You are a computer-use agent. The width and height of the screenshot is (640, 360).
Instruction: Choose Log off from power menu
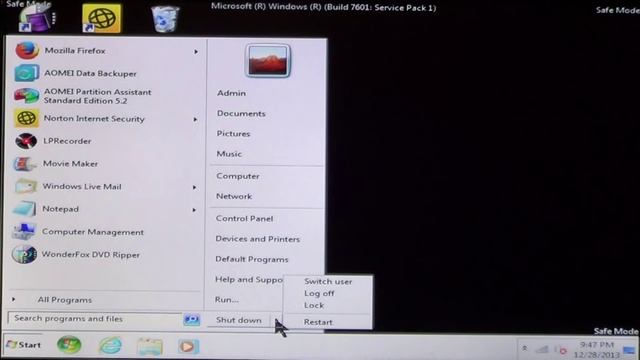(x=319, y=293)
